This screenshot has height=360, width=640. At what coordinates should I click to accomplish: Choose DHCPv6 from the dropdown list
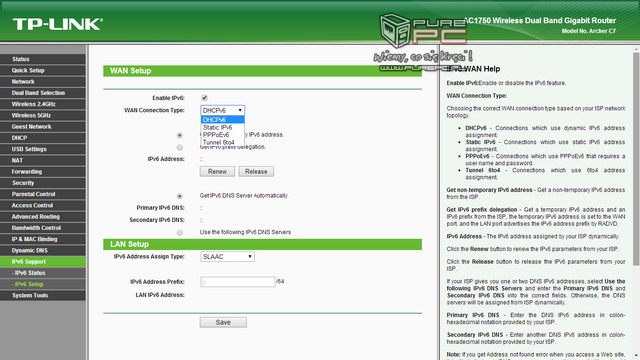pos(222,120)
